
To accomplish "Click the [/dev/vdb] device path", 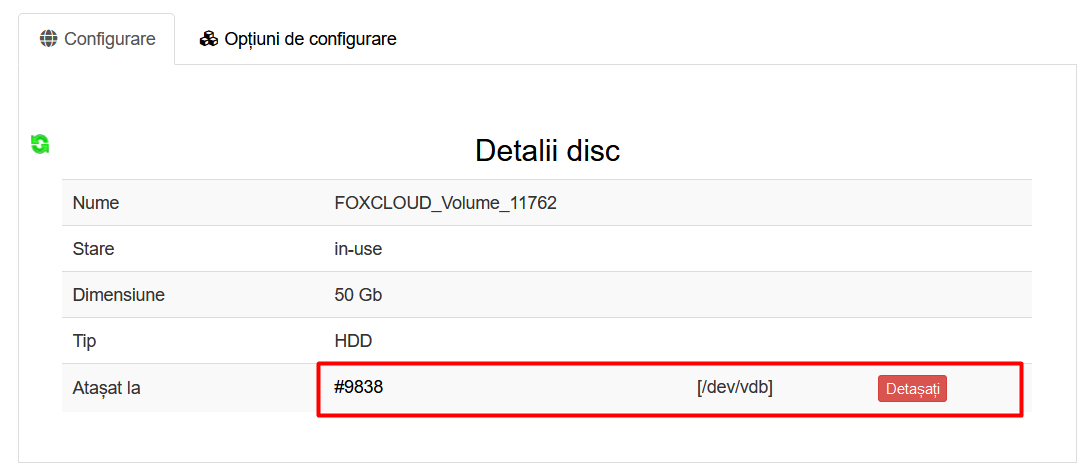I will click(734, 387).
